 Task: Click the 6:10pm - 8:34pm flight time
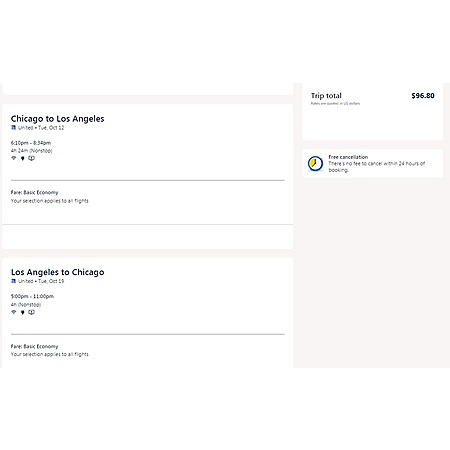31,143
